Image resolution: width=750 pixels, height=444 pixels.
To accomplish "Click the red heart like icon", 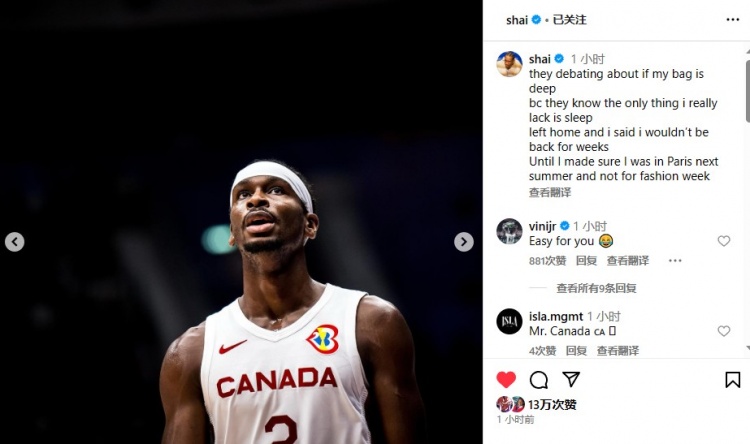I will click(506, 380).
